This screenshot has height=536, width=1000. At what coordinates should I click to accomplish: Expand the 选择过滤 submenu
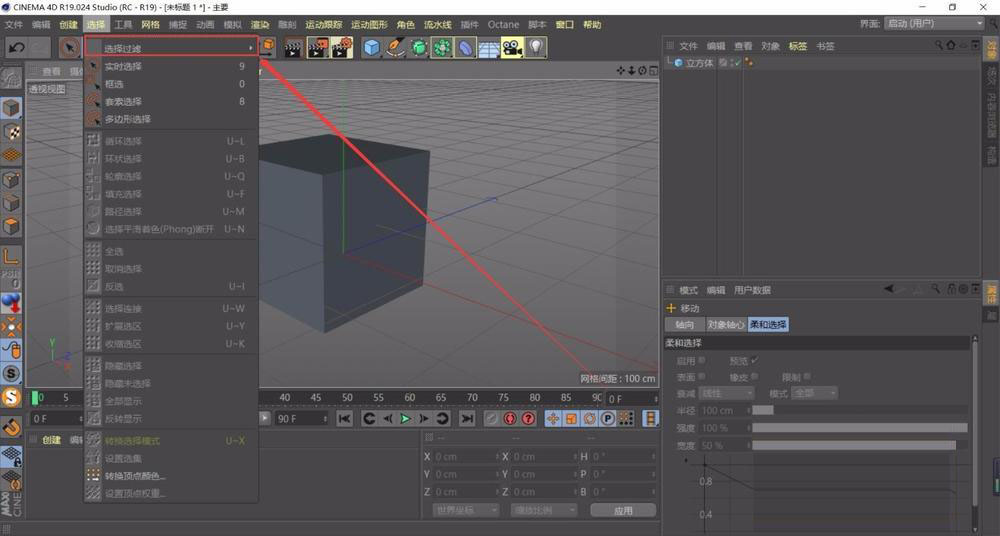pos(171,48)
